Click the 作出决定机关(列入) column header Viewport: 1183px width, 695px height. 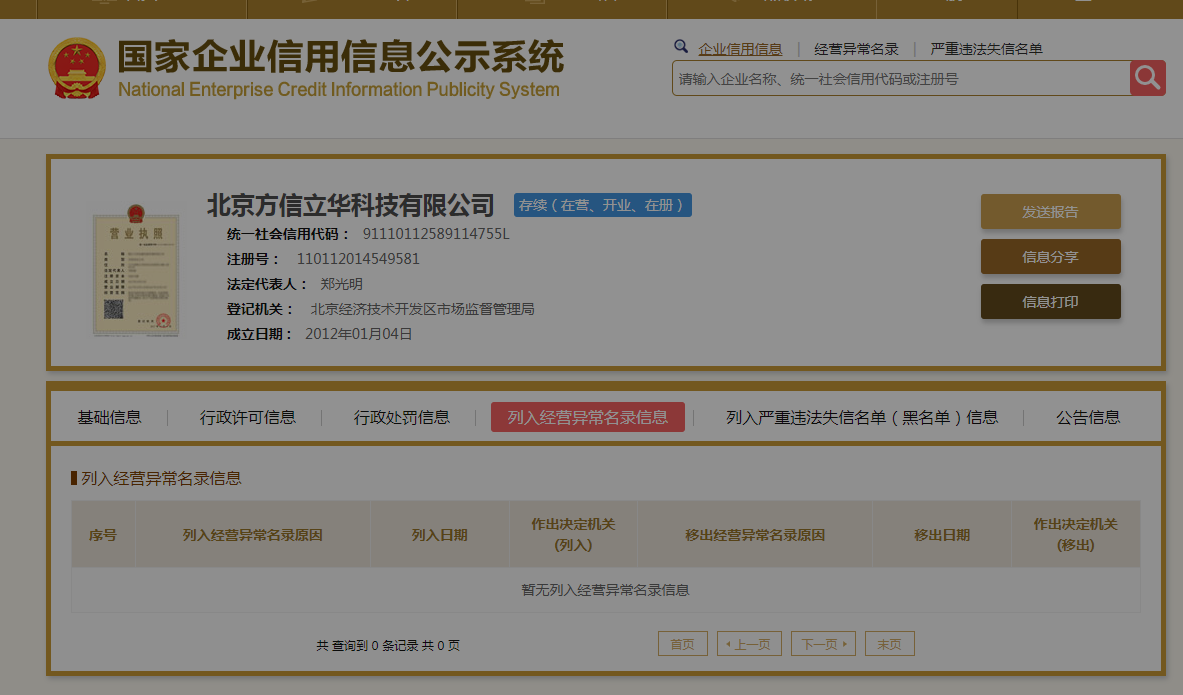(573, 534)
